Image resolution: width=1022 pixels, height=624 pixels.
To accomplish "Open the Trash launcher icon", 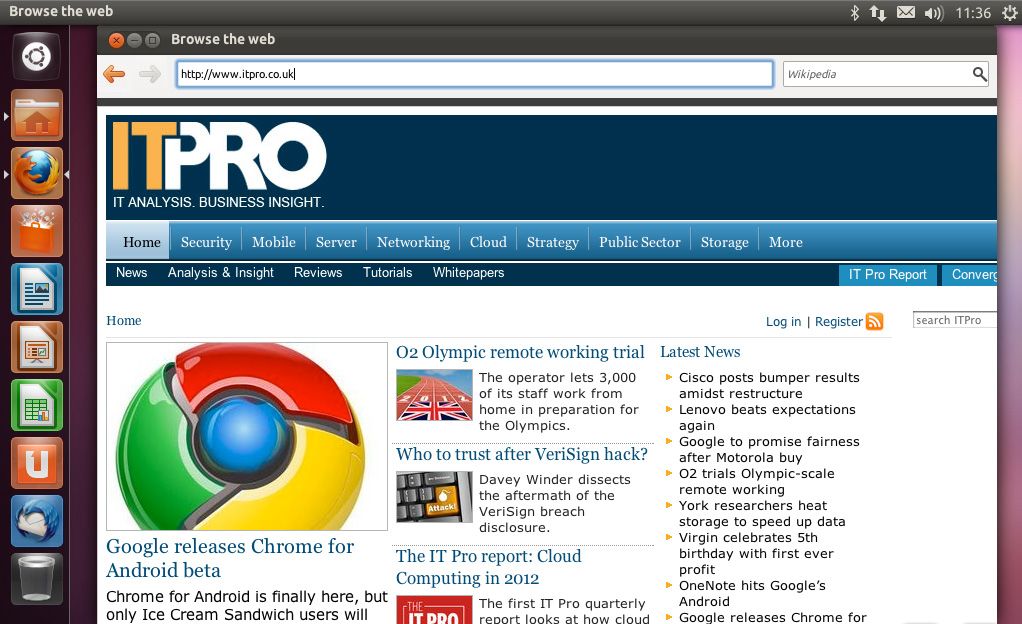I will tap(36, 579).
